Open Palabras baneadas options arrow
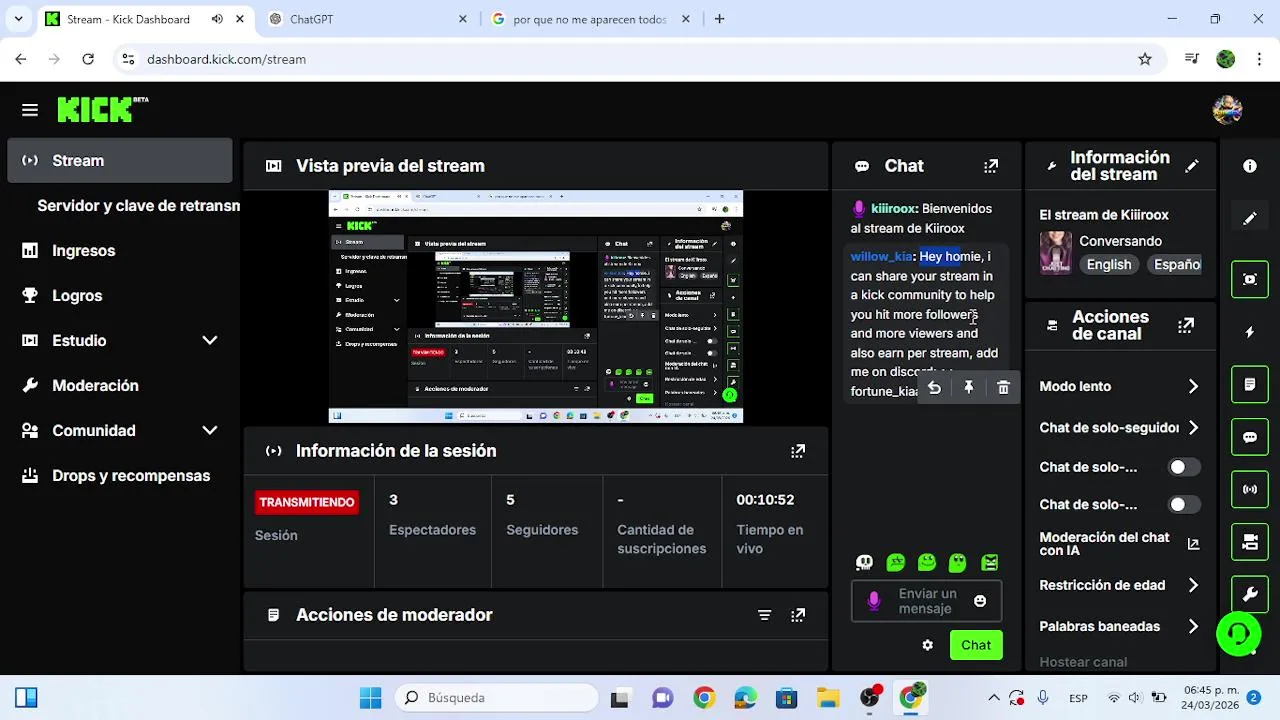This screenshot has height=720, width=1280. tap(1193, 627)
